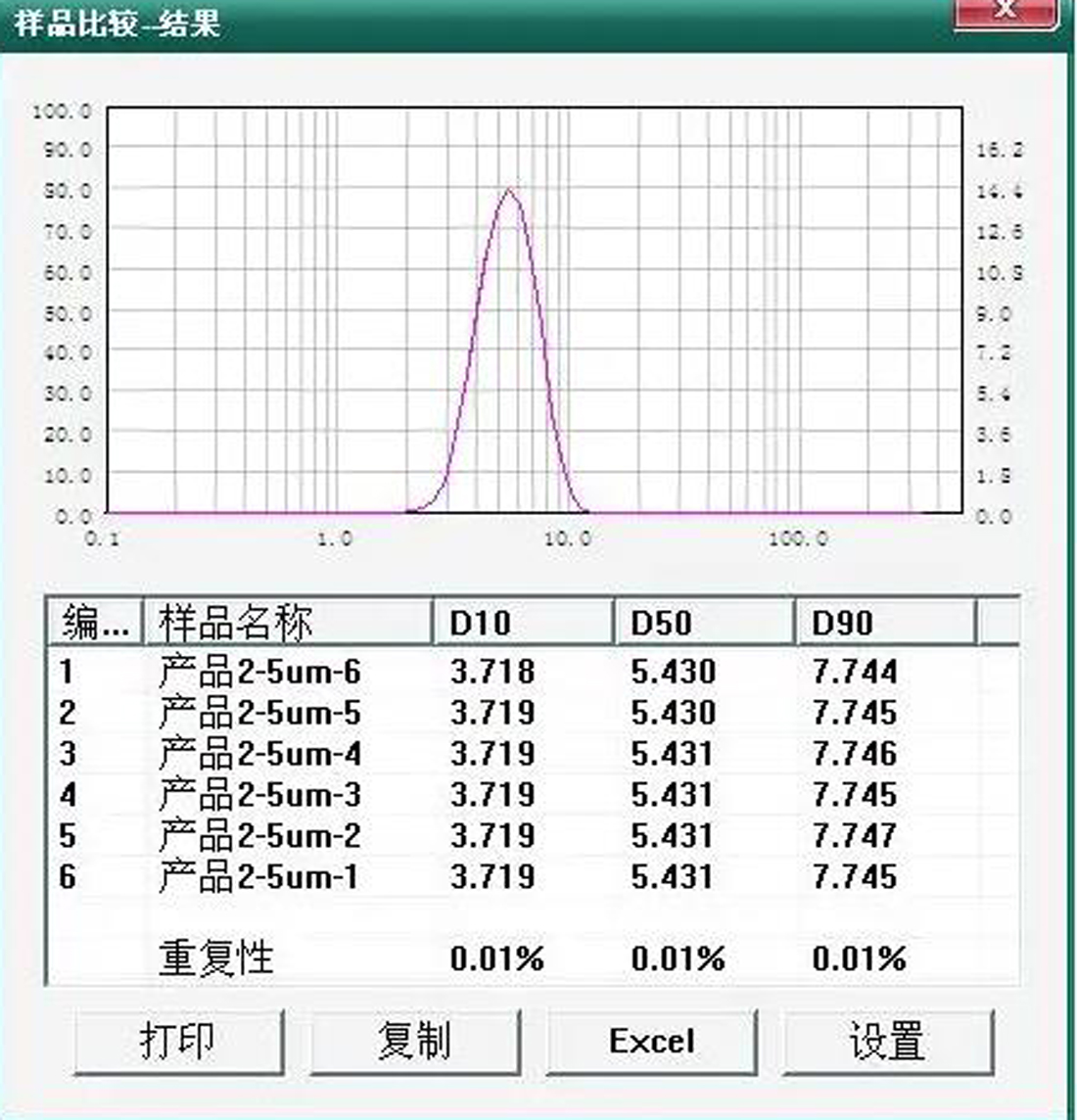Select row 产品2-5um-6
Screen dimensions: 1077x1120
point(533,672)
